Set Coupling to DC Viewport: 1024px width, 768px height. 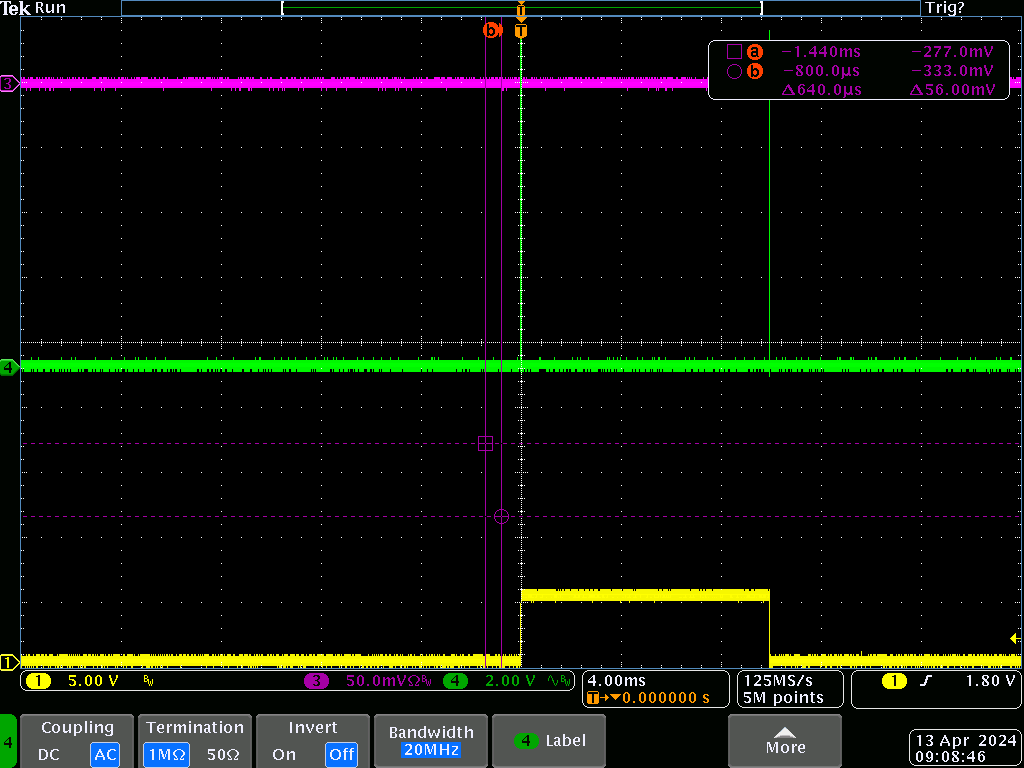tap(50, 754)
